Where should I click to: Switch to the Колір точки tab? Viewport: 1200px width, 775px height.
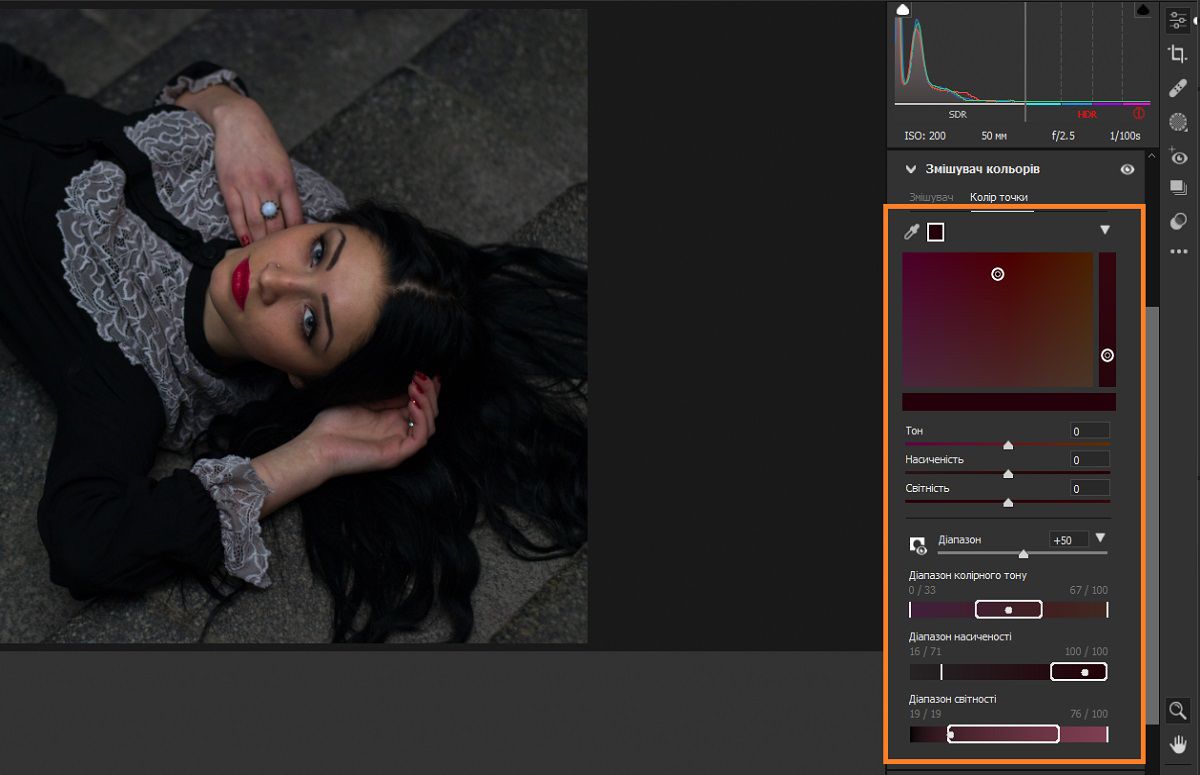tap(999, 197)
